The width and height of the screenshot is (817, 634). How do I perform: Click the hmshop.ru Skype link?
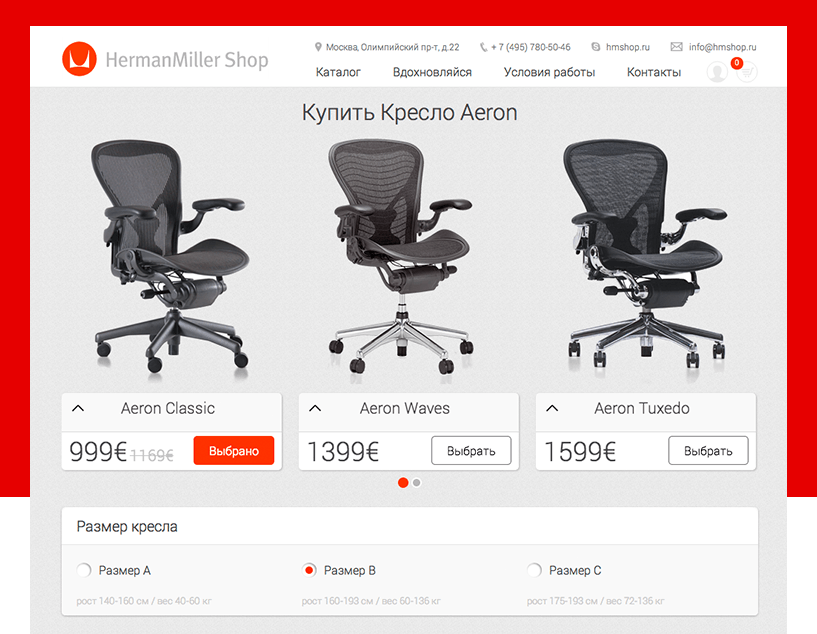[x=627, y=47]
